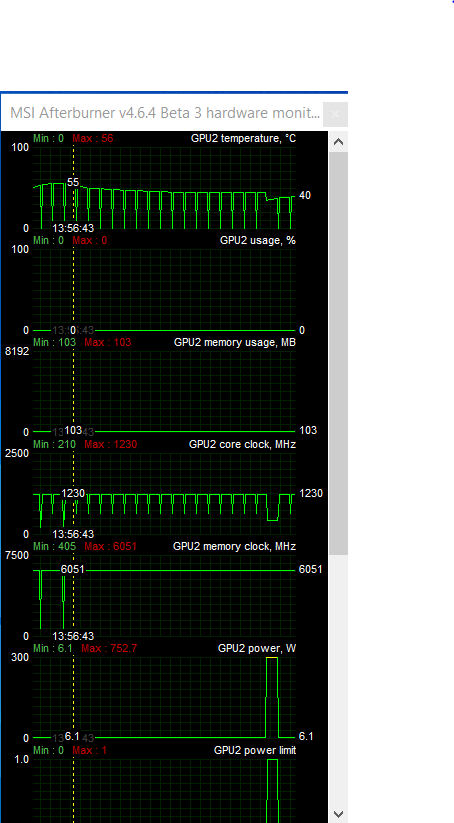Click the 2500 axis maximum of core clock
The width and height of the screenshot is (454, 823).
(x=17, y=453)
